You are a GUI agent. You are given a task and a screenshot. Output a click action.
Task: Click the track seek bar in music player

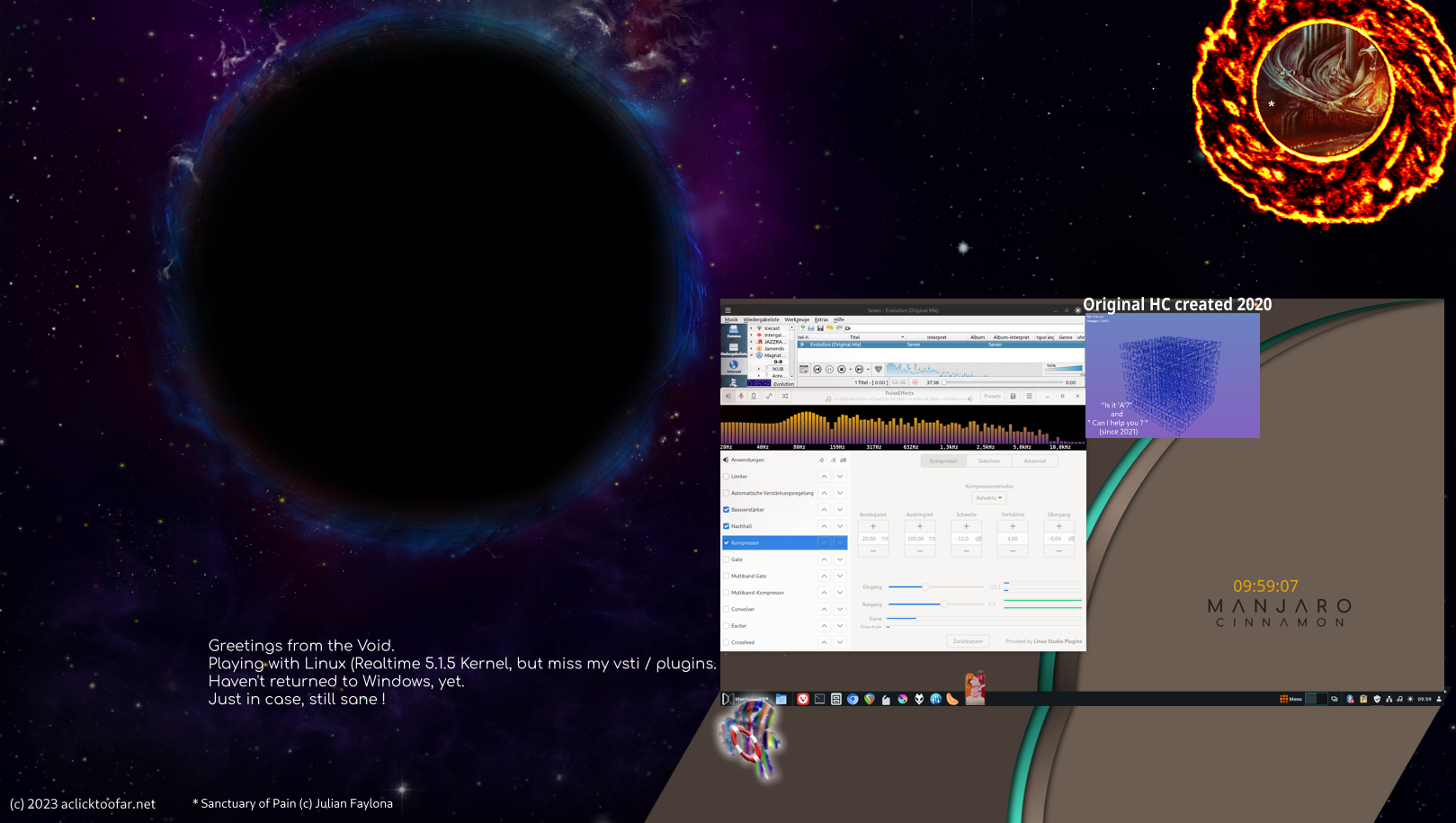(x=1003, y=382)
